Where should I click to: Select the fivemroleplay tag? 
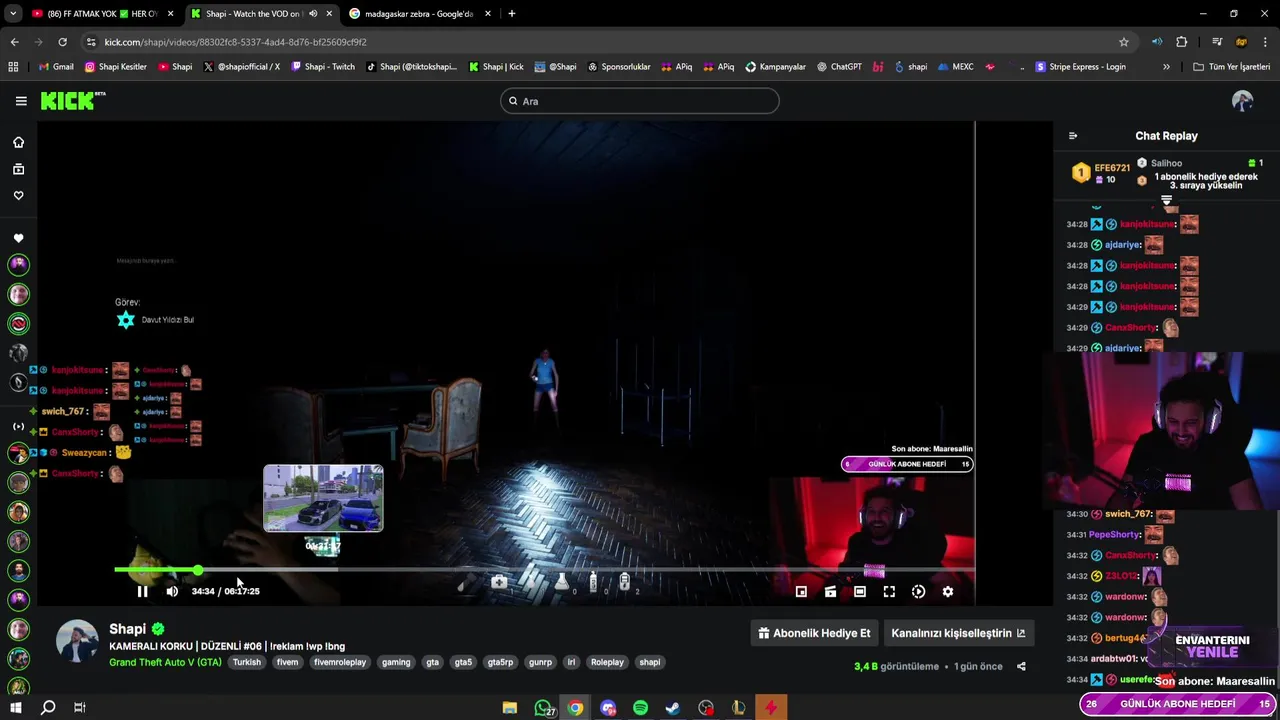[340, 662]
